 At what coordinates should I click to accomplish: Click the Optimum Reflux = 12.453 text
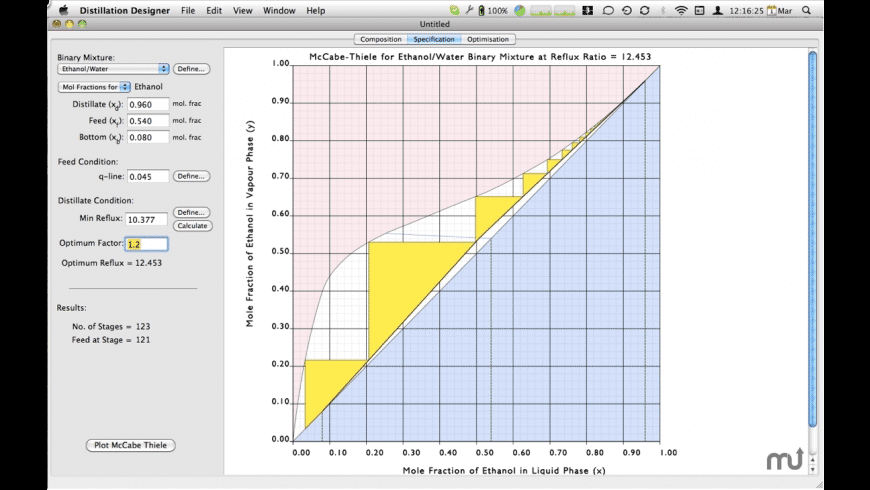[112, 263]
